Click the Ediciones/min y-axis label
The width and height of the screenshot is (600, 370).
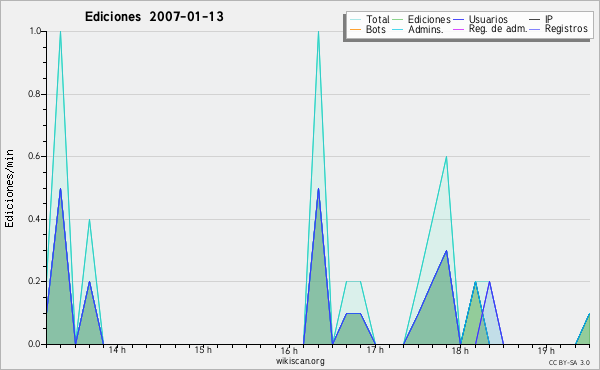(x=9, y=188)
